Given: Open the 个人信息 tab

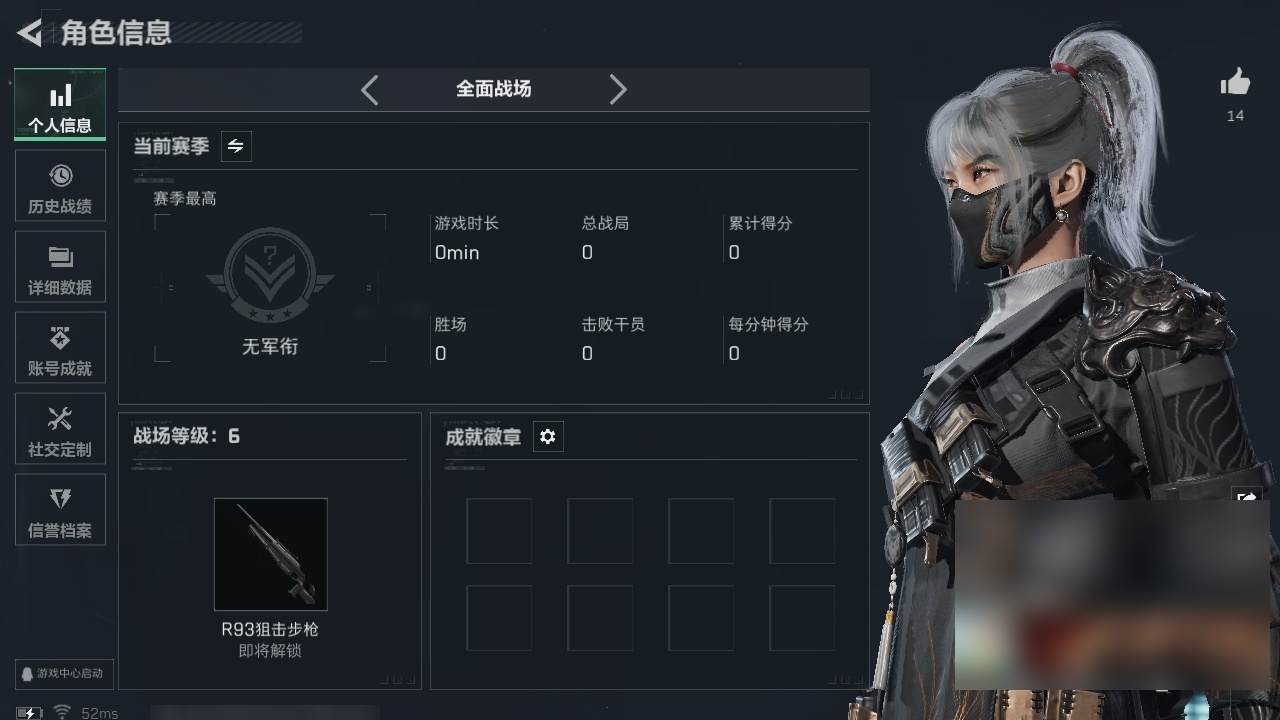Looking at the screenshot, I should point(60,105).
